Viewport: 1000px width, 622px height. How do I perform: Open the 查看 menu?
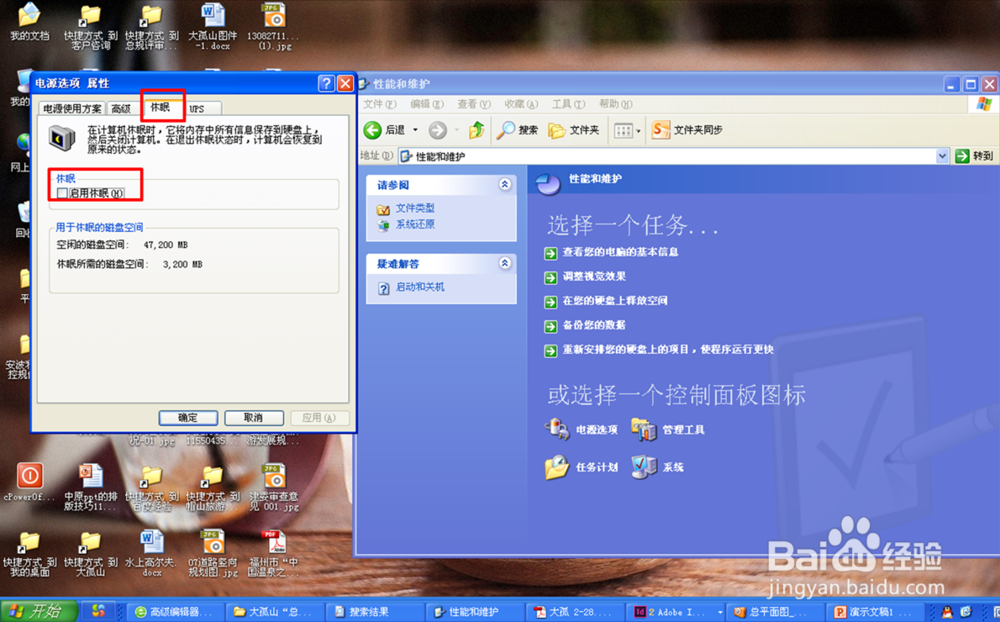tap(474, 104)
